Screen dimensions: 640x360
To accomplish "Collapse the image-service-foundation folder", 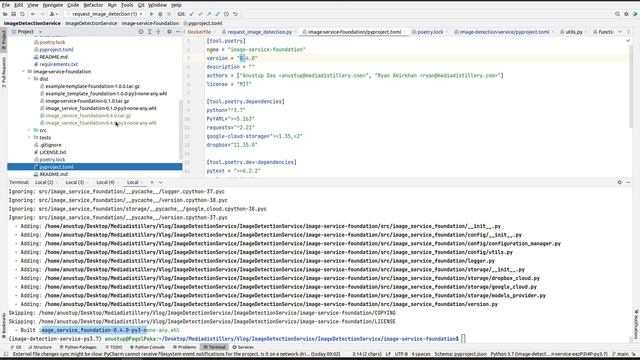I will 24,71.
